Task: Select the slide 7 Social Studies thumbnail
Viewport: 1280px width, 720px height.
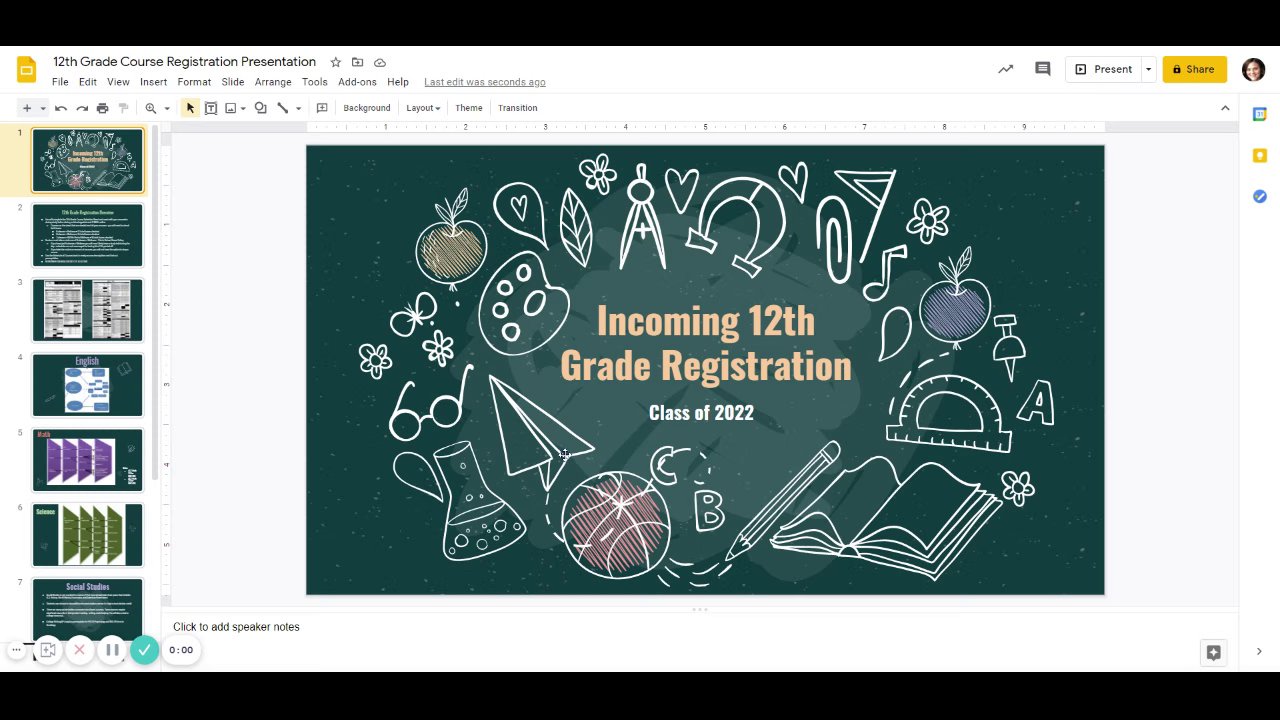Action: click(x=88, y=608)
